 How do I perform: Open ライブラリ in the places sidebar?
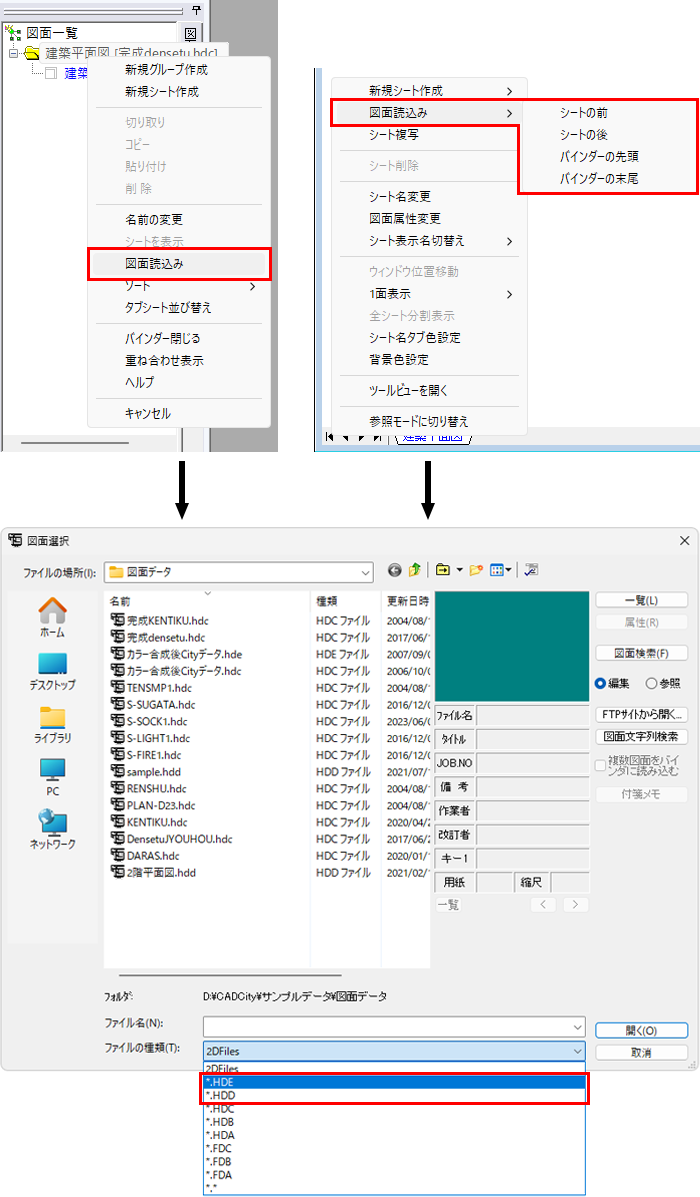click(52, 724)
